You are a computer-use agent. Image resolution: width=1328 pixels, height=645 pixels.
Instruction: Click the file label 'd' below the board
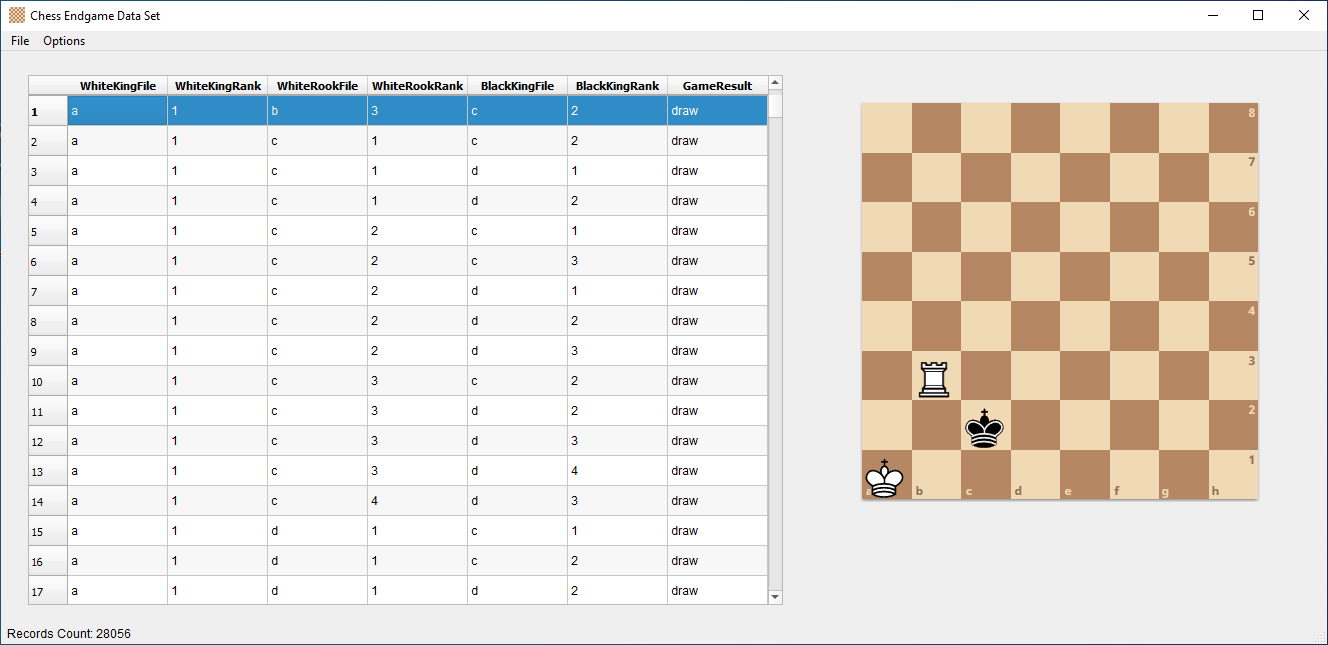[x=1017, y=490]
